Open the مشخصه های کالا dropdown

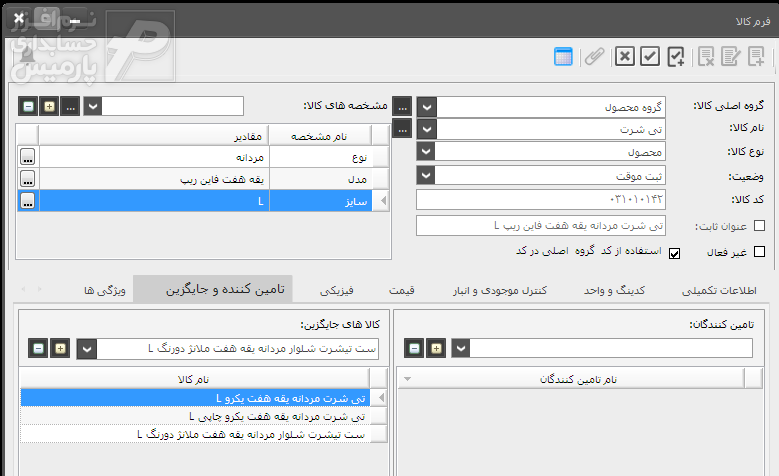point(93,106)
